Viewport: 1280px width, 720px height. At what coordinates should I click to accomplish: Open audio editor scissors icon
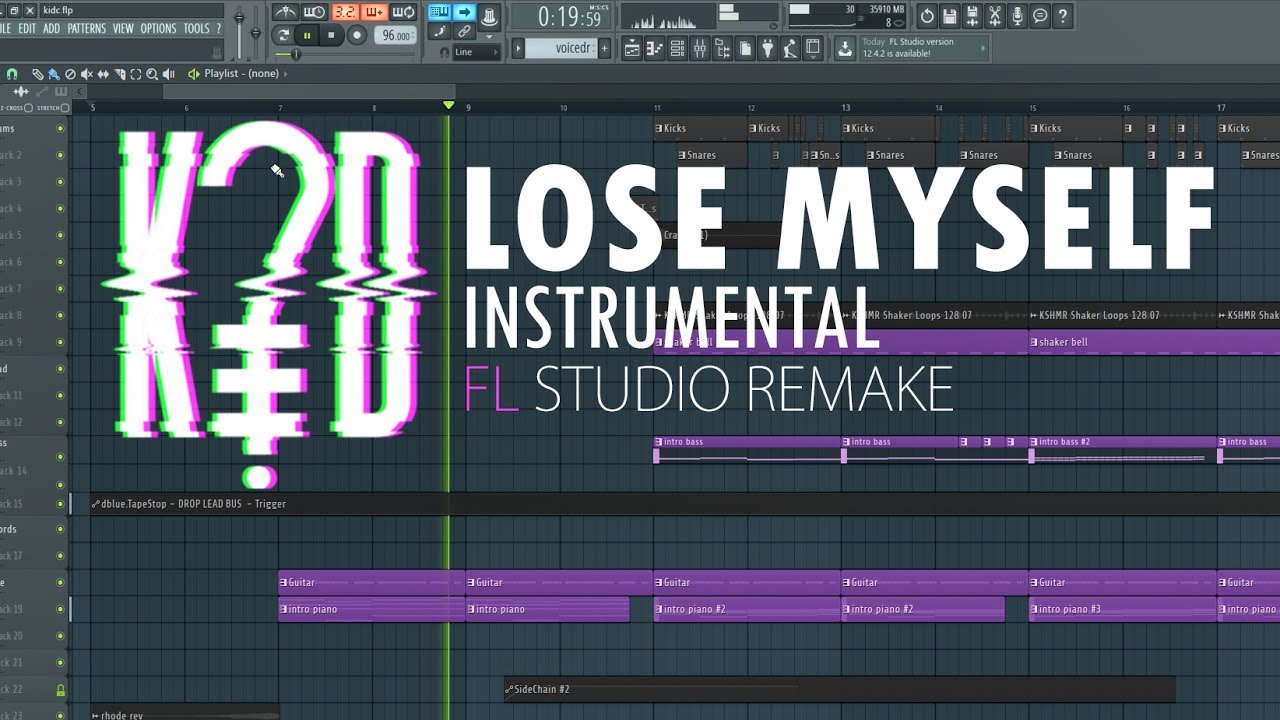(x=995, y=16)
